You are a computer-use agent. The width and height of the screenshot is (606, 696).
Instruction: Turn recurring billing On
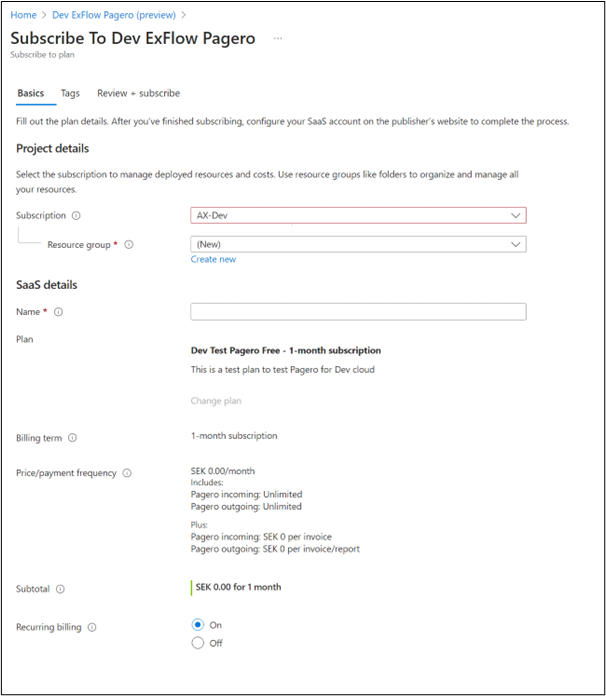(198, 625)
